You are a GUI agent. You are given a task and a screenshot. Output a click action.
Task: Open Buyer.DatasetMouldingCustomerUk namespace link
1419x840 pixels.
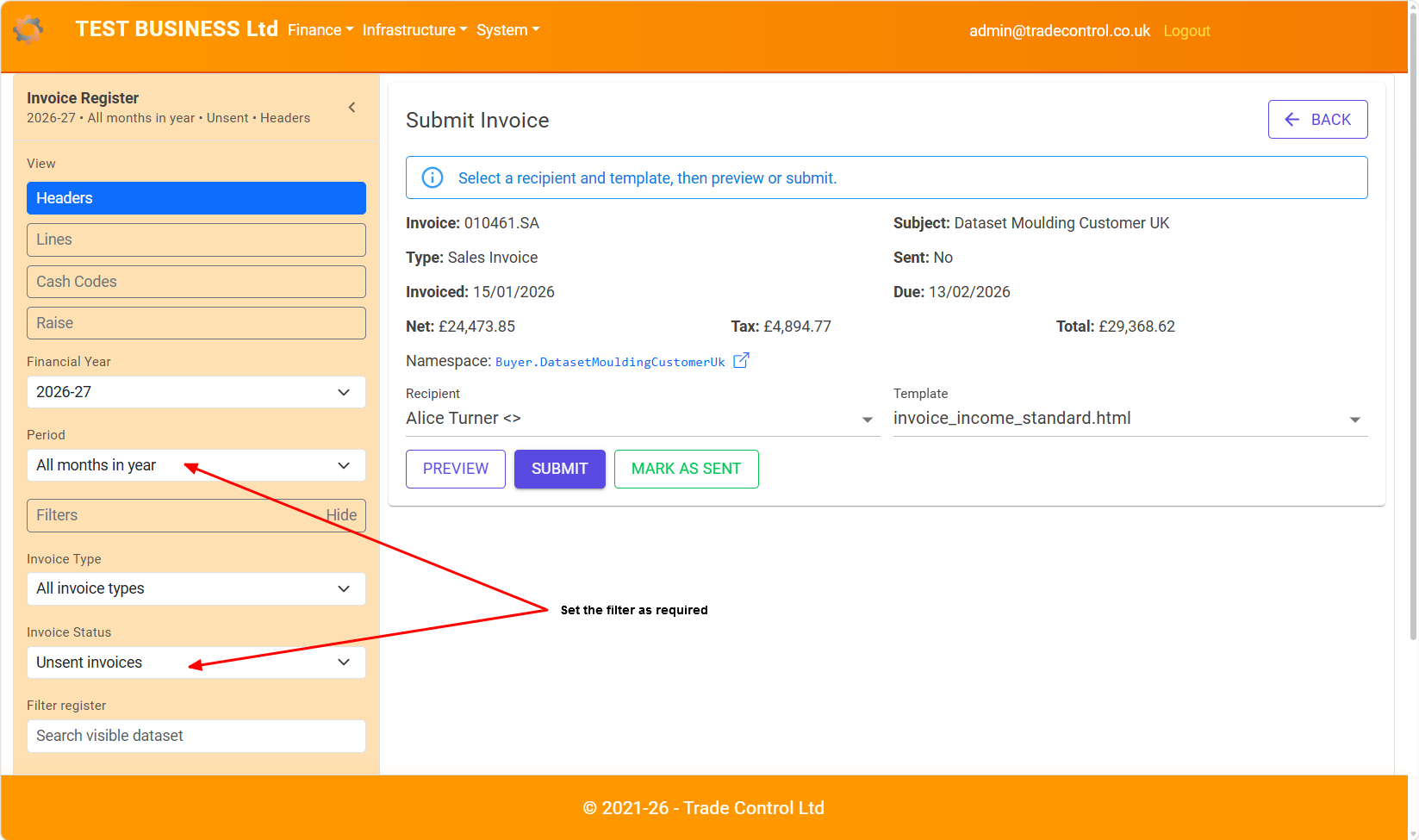[610, 362]
